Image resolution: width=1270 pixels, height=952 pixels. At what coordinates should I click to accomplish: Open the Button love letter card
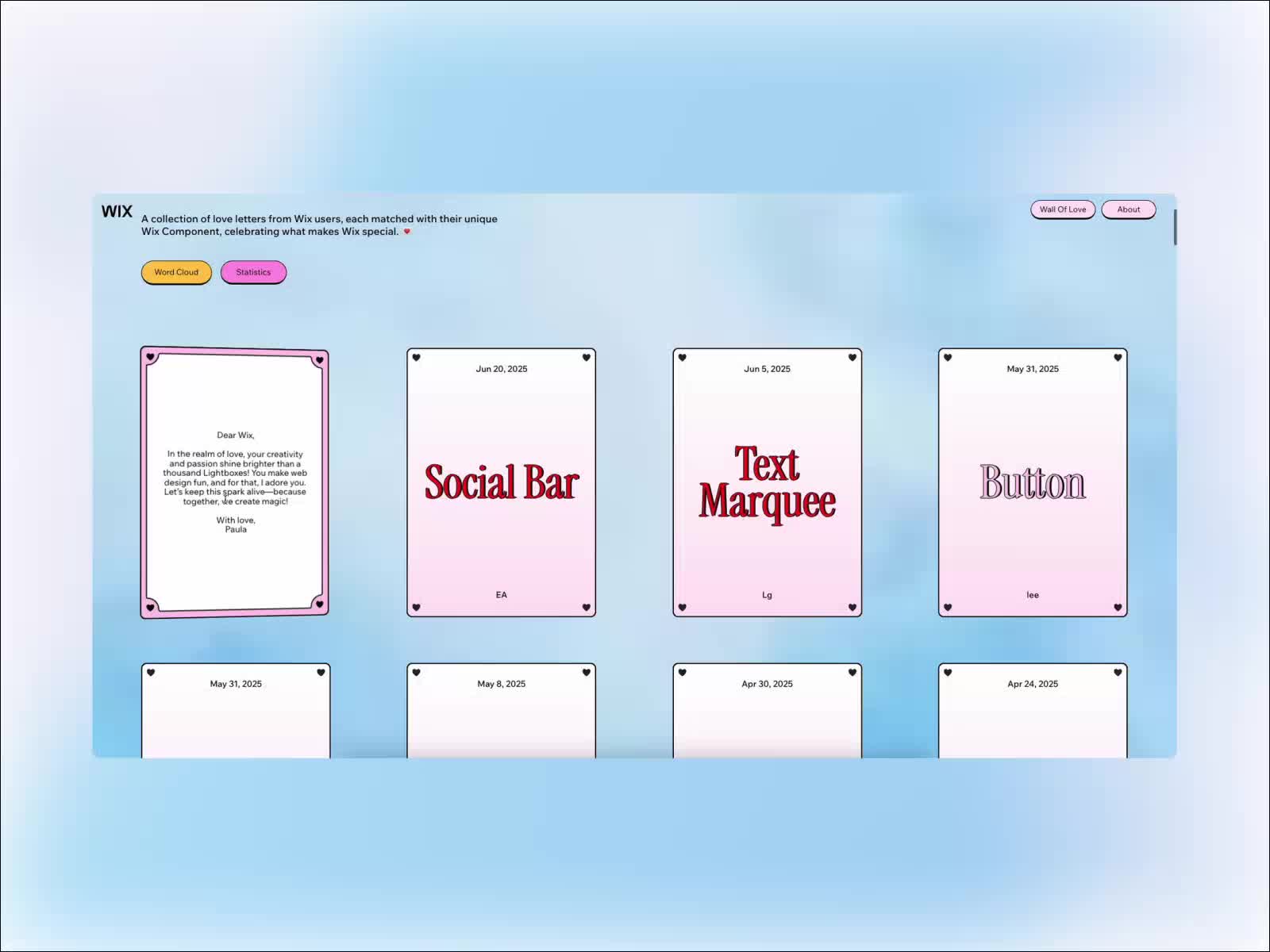tap(1033, 482)
